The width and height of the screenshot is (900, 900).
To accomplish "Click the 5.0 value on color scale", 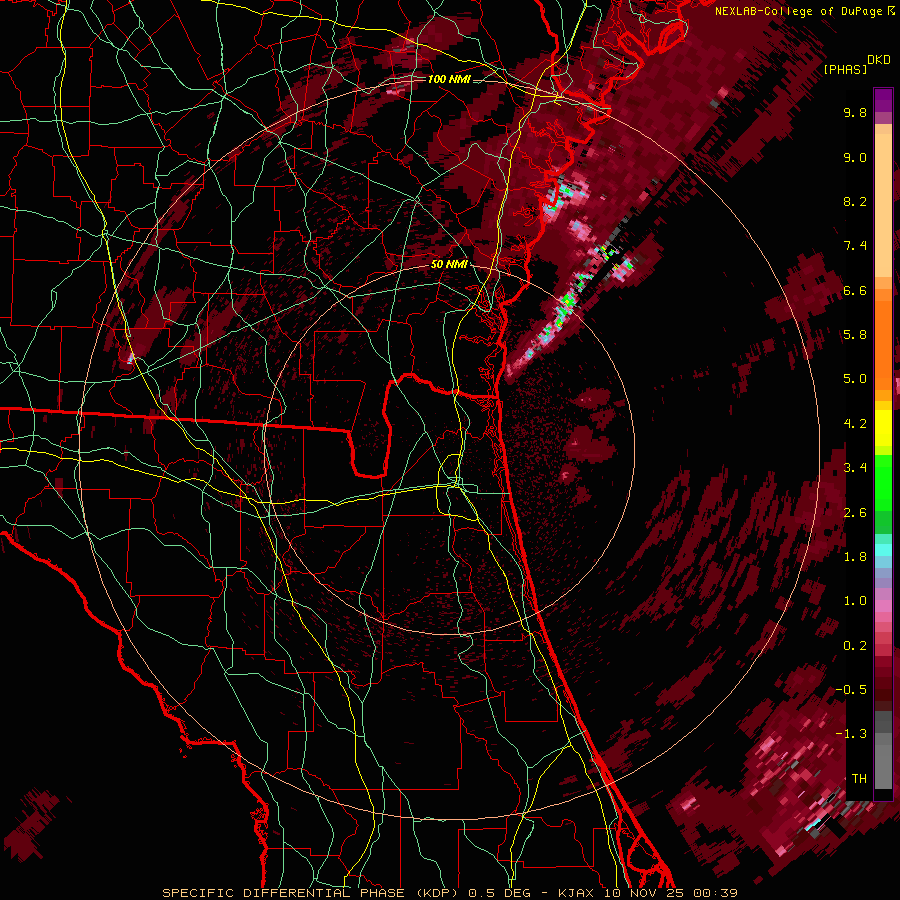I will [x=855, y=379].
